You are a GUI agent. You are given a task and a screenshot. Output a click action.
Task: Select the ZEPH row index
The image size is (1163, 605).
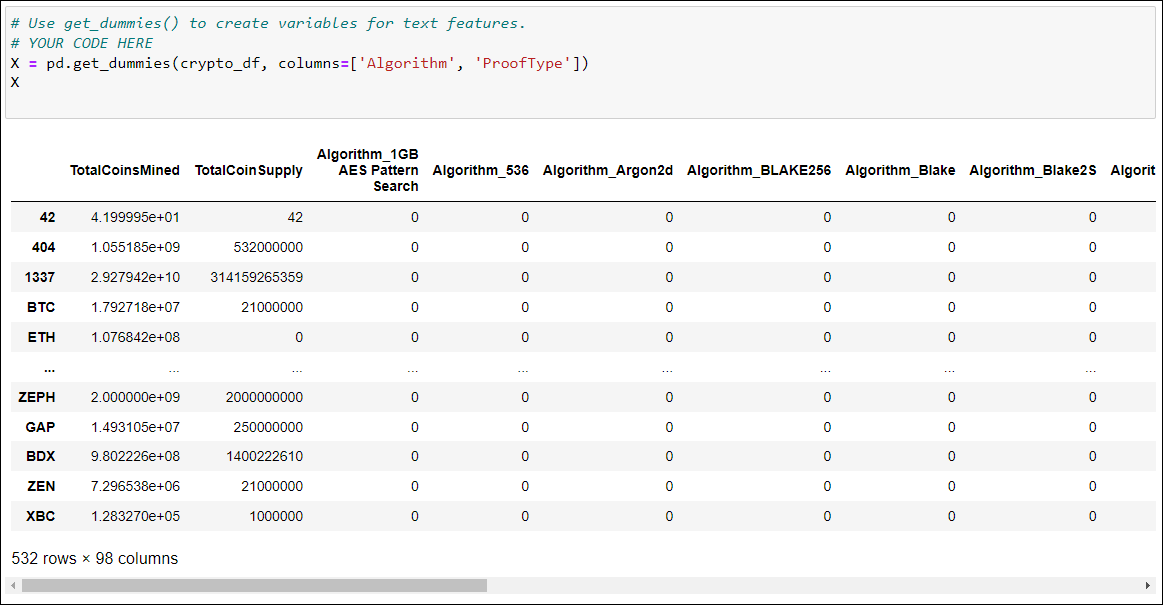coord(36,397)
